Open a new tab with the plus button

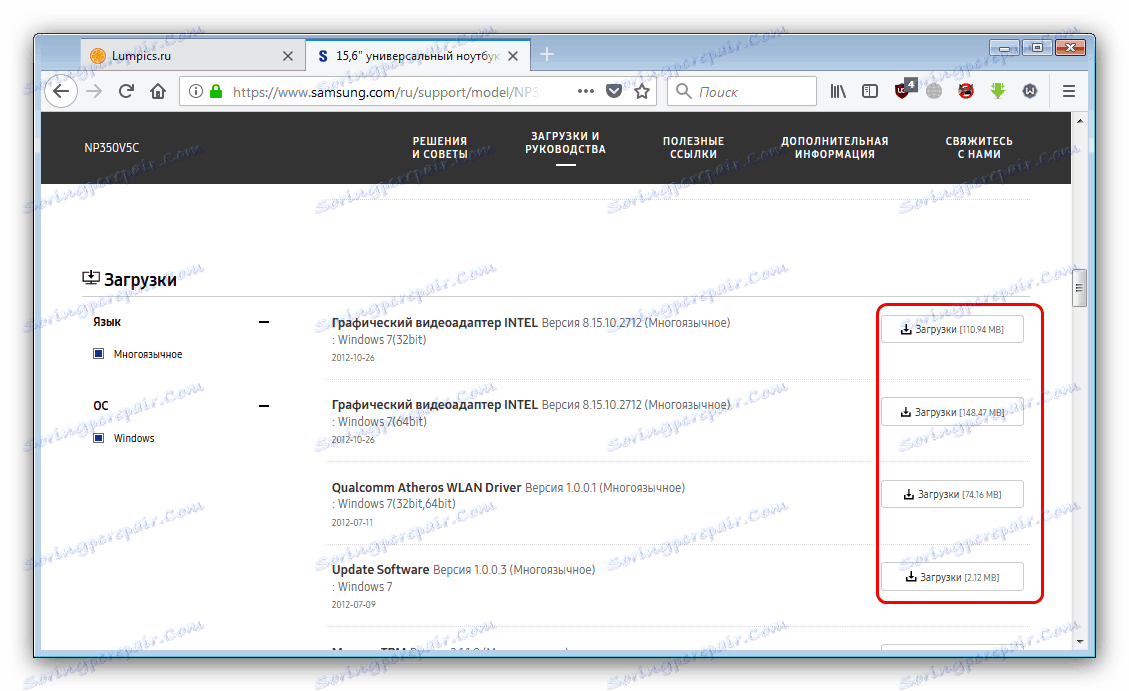point(547,55)
